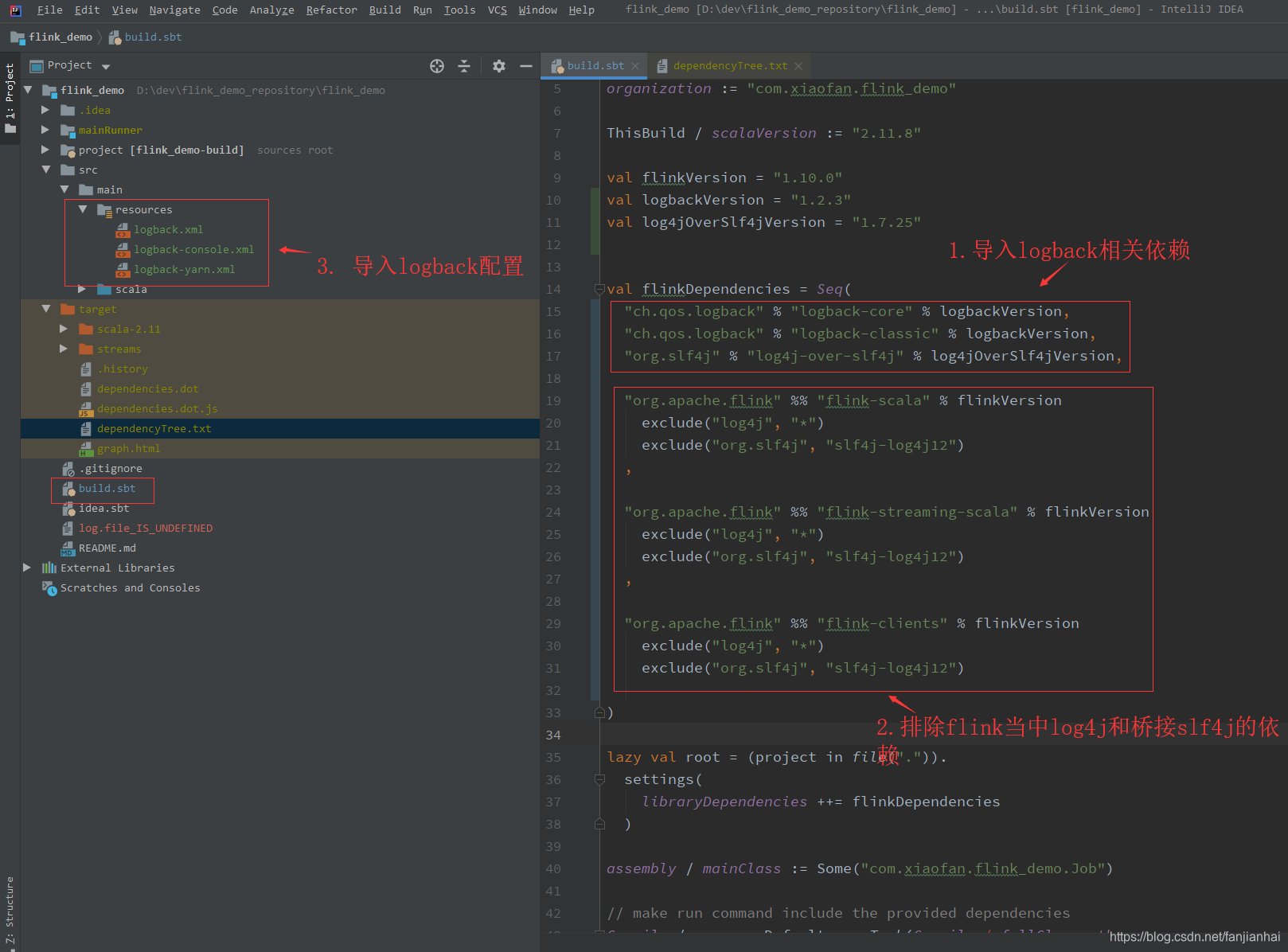The width and height of the screenshot is (1288, 952).
Task: Open the Structure tool window button
Action: pos(10,910)
